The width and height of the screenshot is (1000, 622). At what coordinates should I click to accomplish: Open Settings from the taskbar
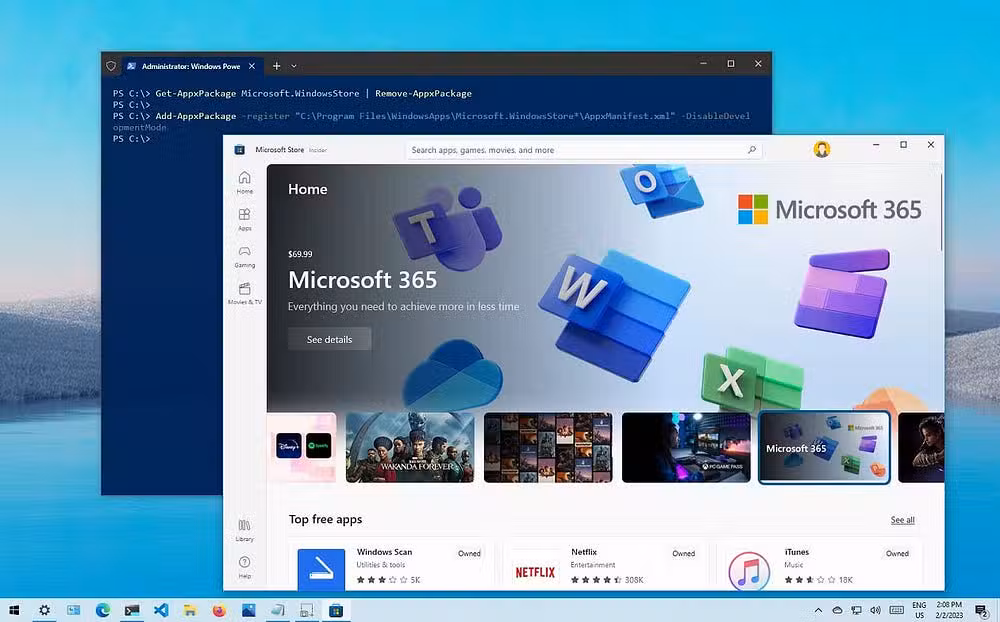(44, 611)
